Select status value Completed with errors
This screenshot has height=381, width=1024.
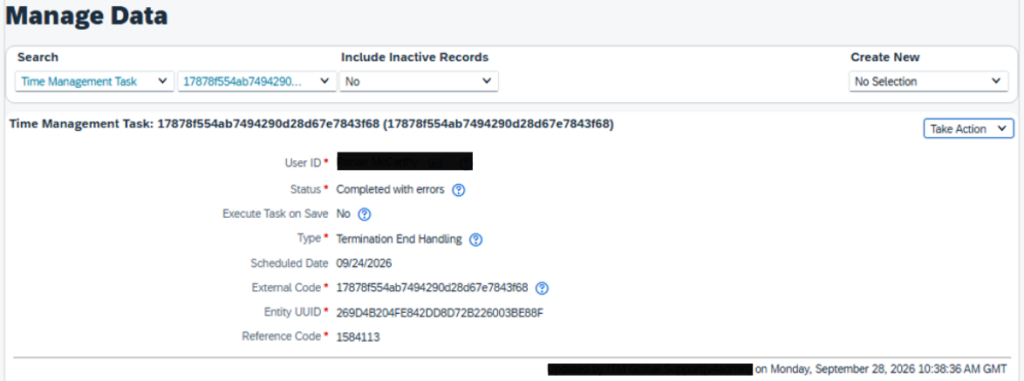coord(390,190)
